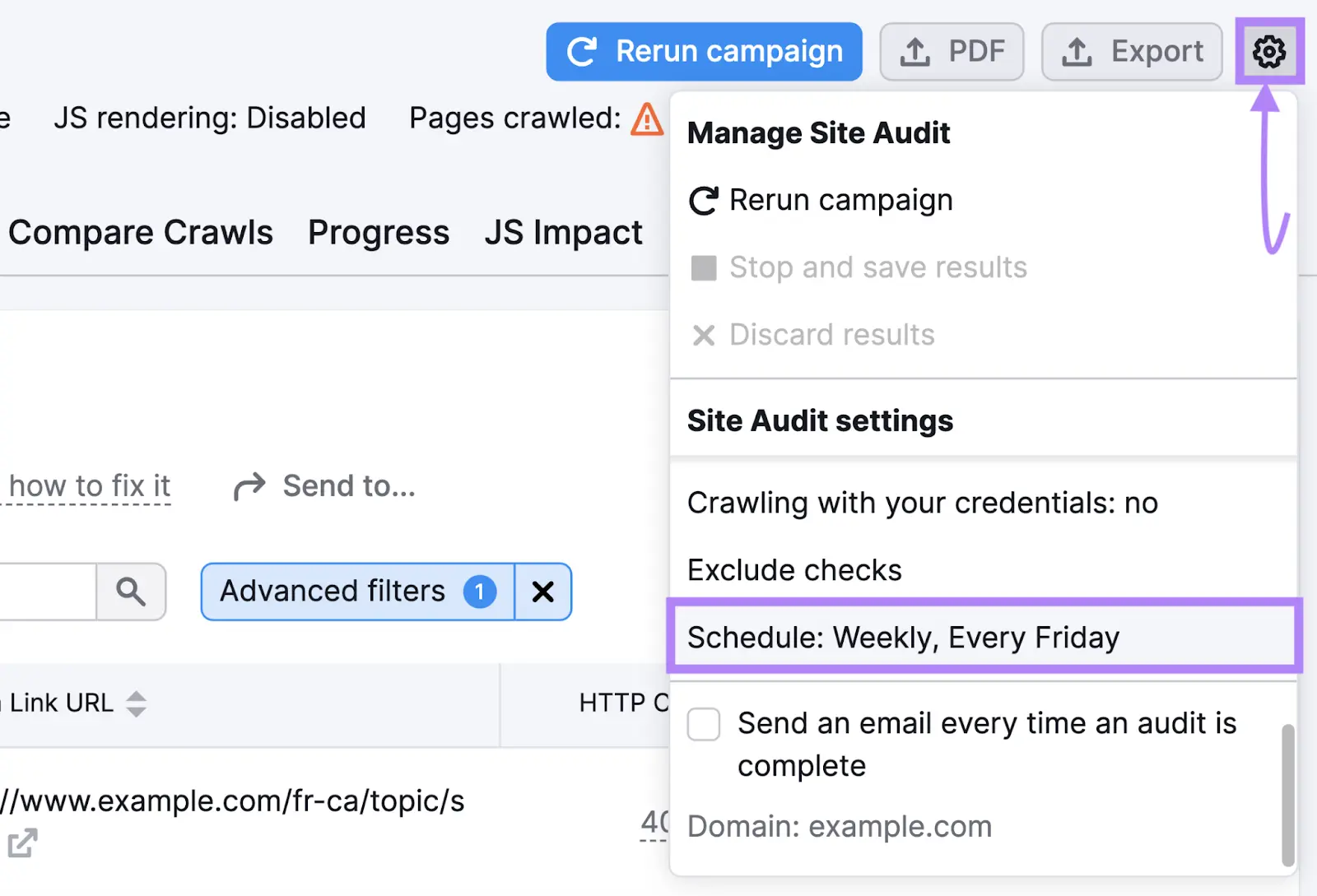Click the warning triangle beside Pages crawled
This screenshot has width=1317, height=896.
[647, 120]
